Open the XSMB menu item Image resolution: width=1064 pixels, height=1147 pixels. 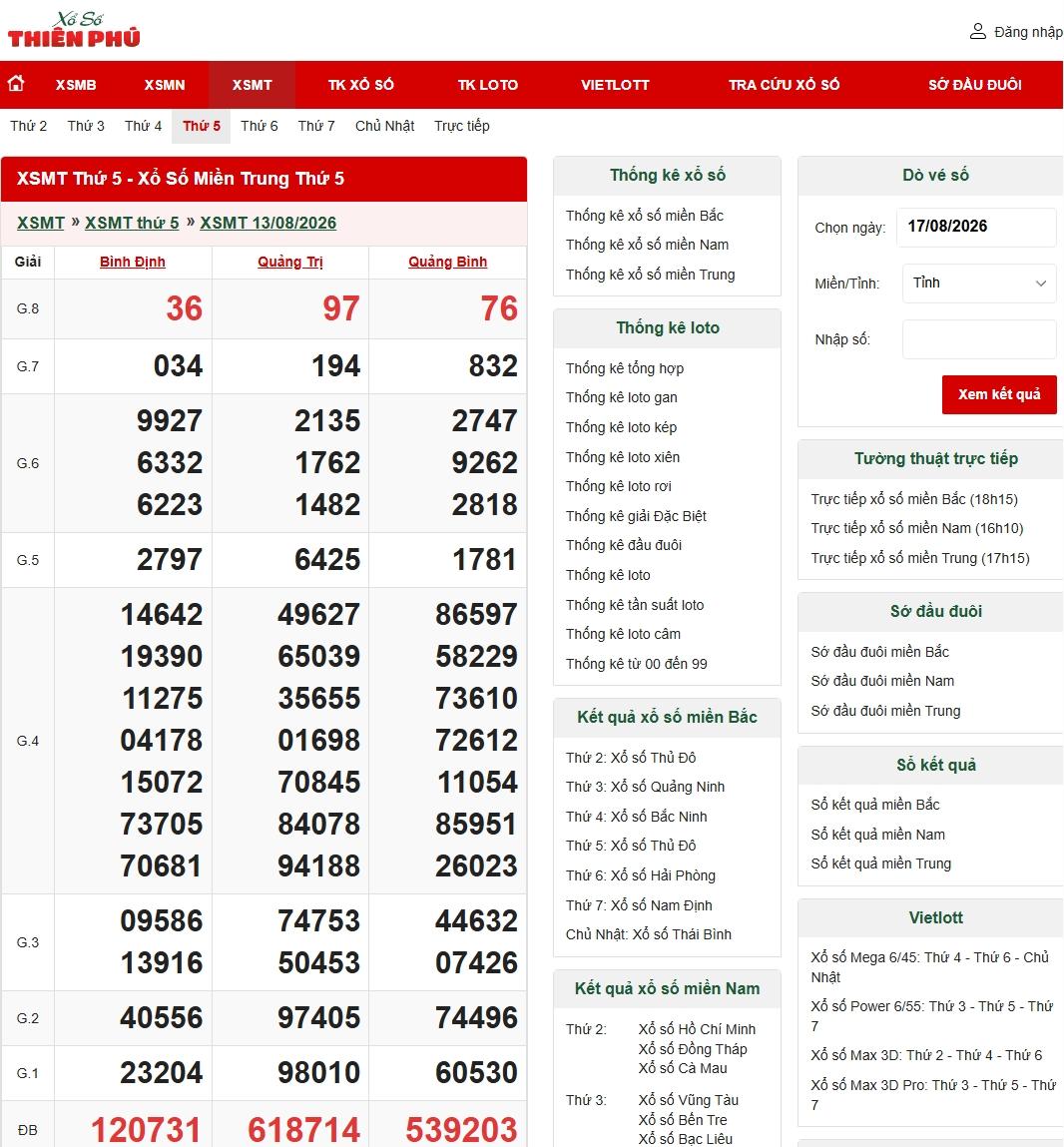(76, 85)
